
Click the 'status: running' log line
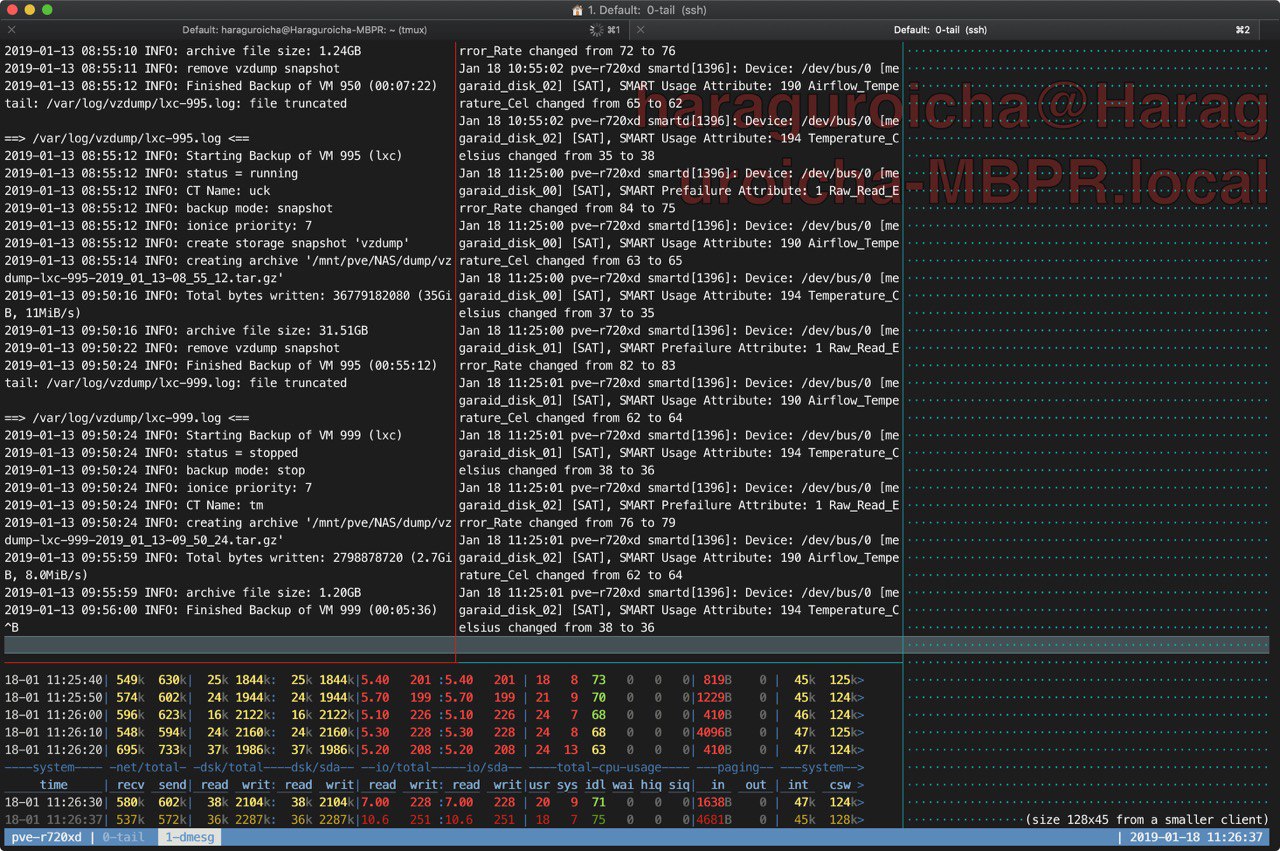(151, 173)
